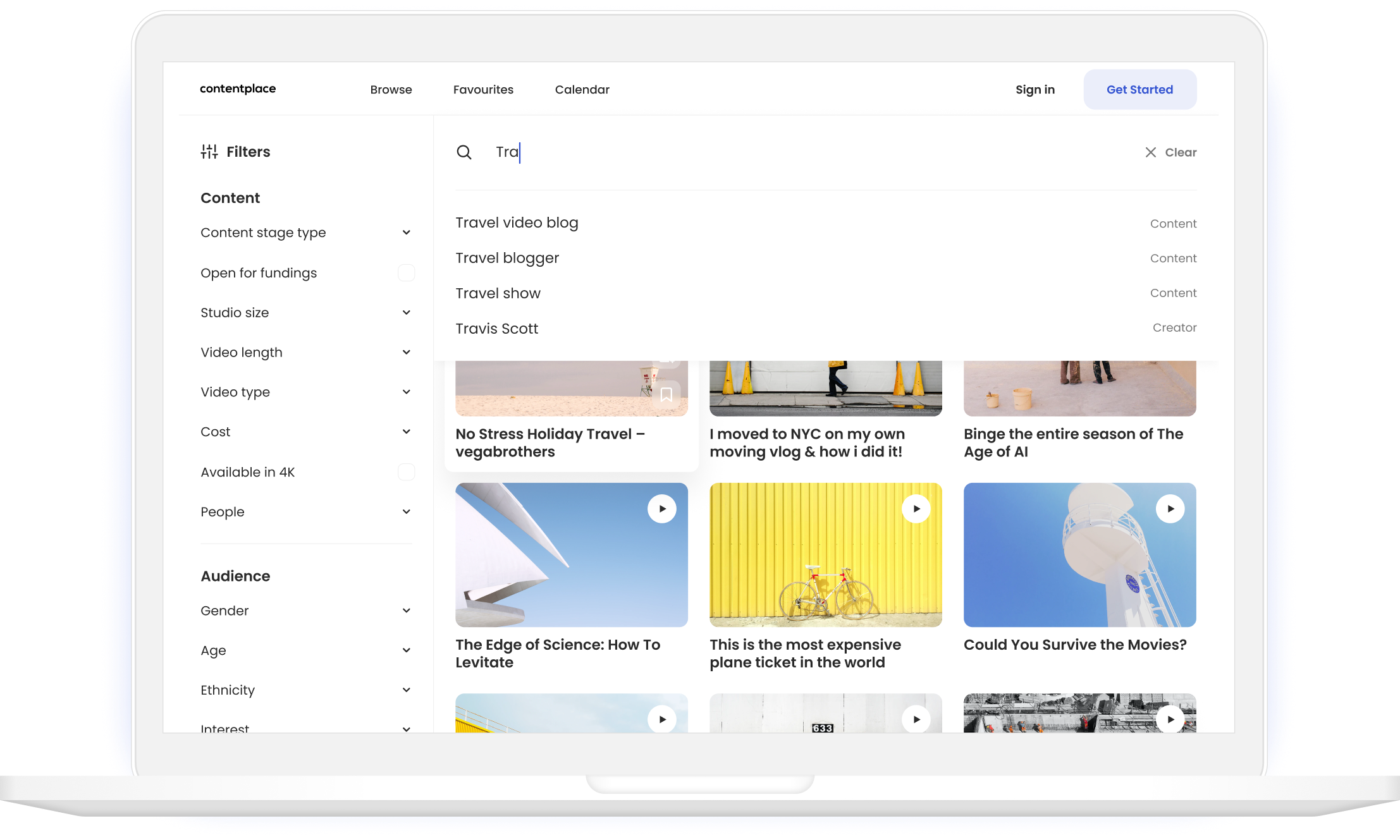
Task: Open I moved to NYC vlog title
Action: 807,443
